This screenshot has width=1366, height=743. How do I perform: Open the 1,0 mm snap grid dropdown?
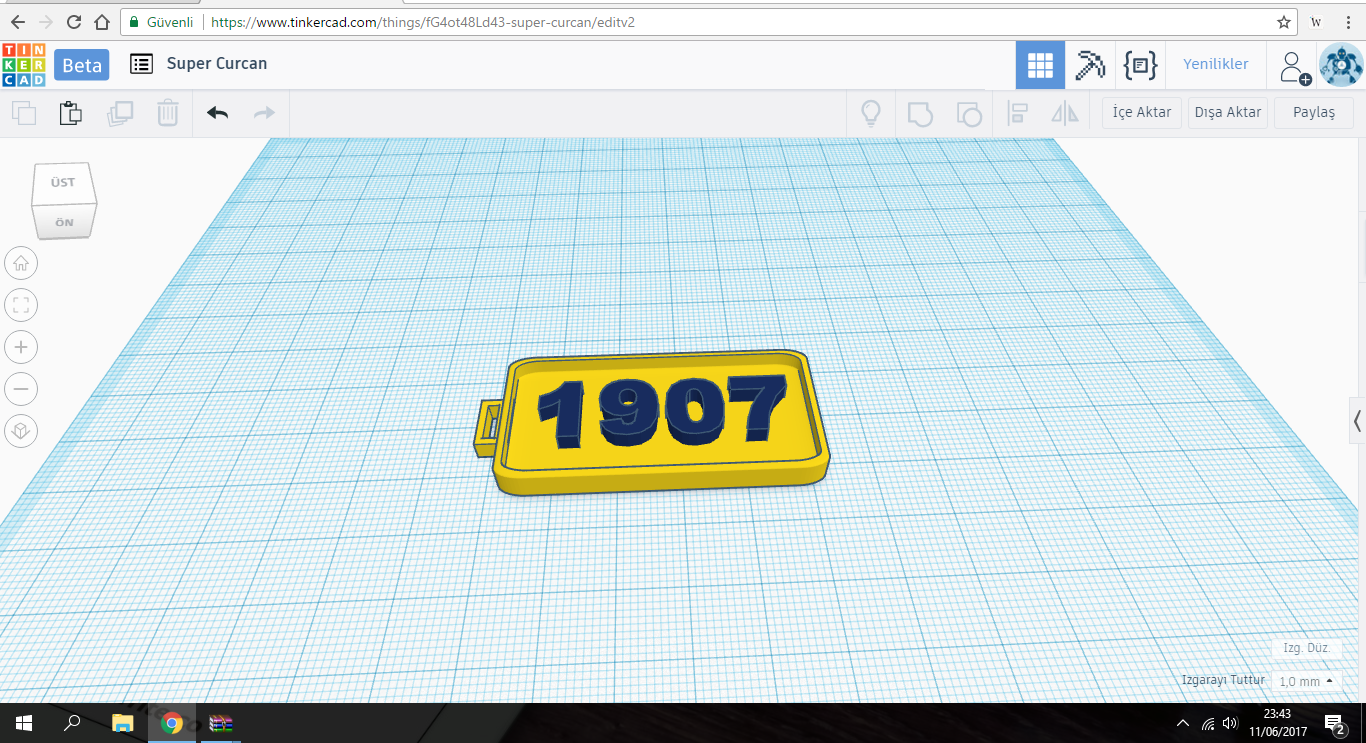pos(1306,681)
